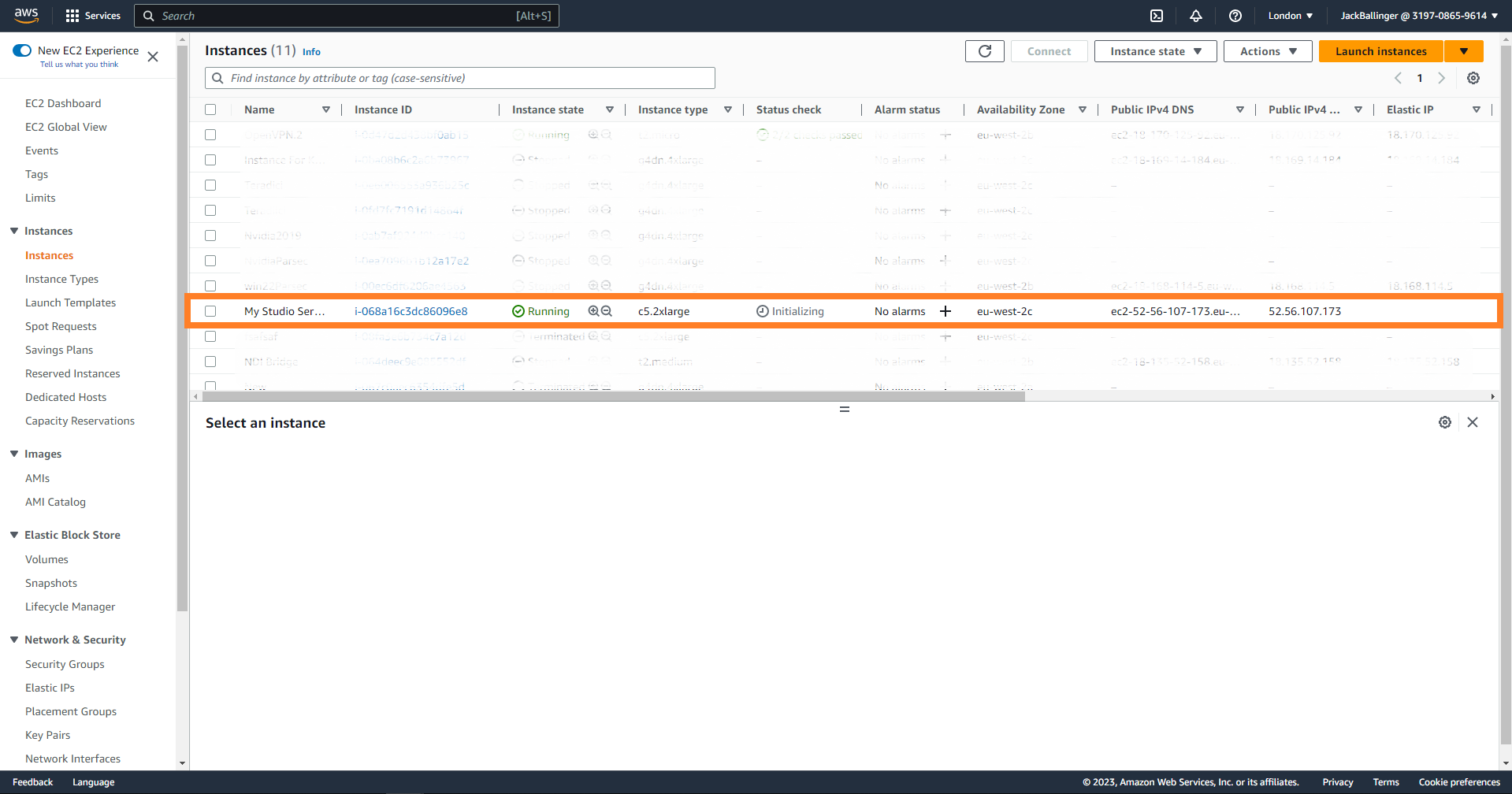
Task: Select checkbox of win22Parsec row
Action: click(210, 286)
